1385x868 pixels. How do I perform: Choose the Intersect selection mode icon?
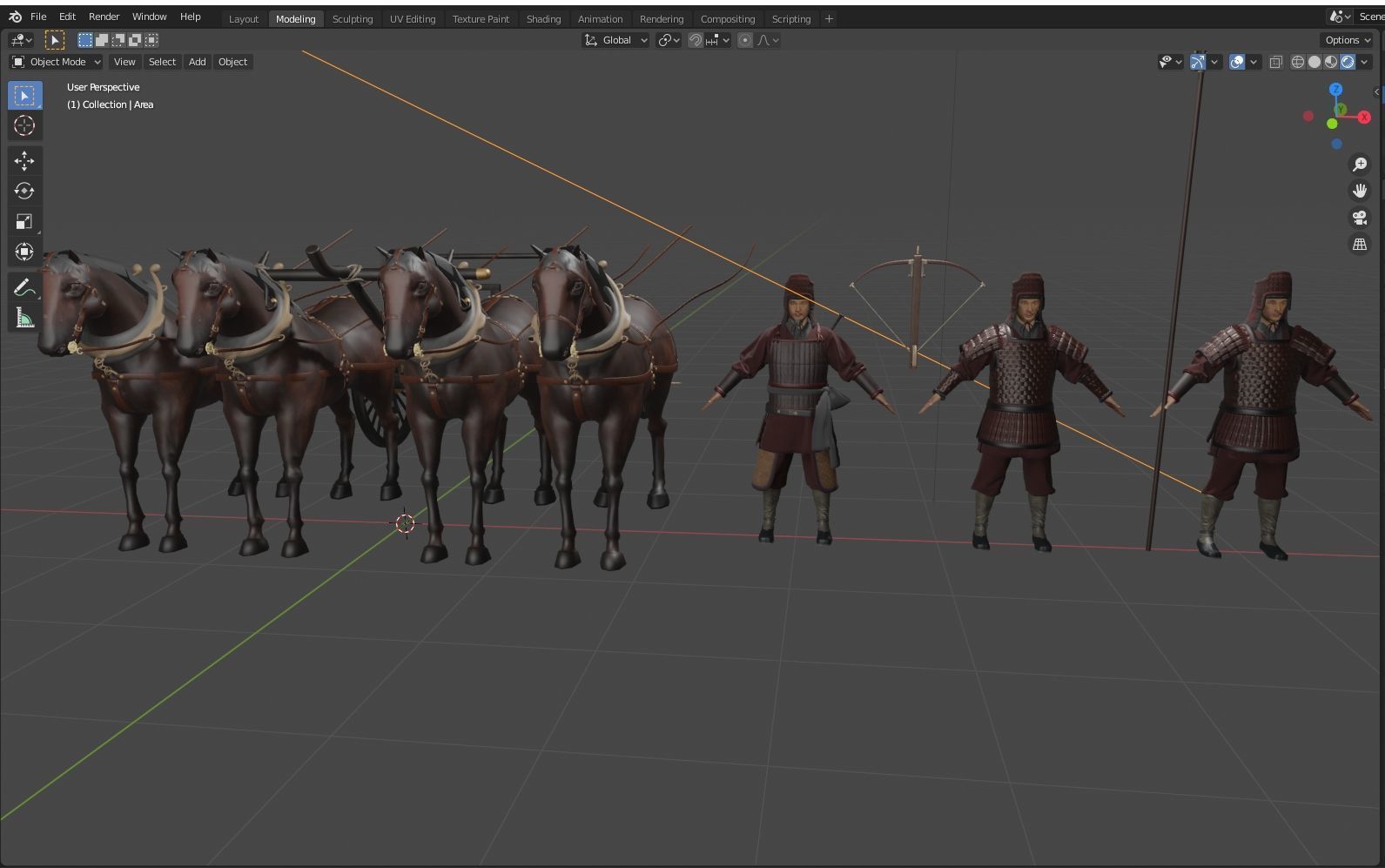coord(151,40)
